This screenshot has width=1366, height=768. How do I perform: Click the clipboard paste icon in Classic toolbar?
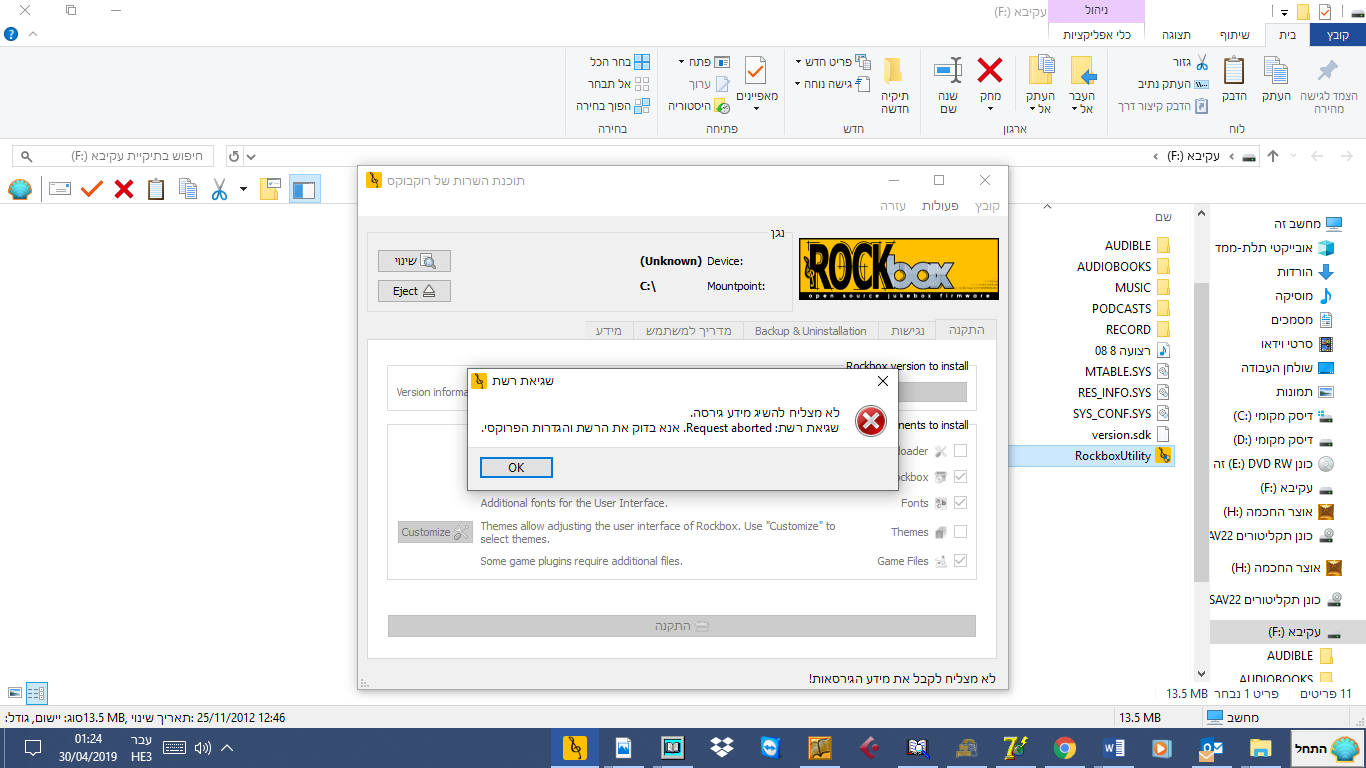tap(155, 188)
